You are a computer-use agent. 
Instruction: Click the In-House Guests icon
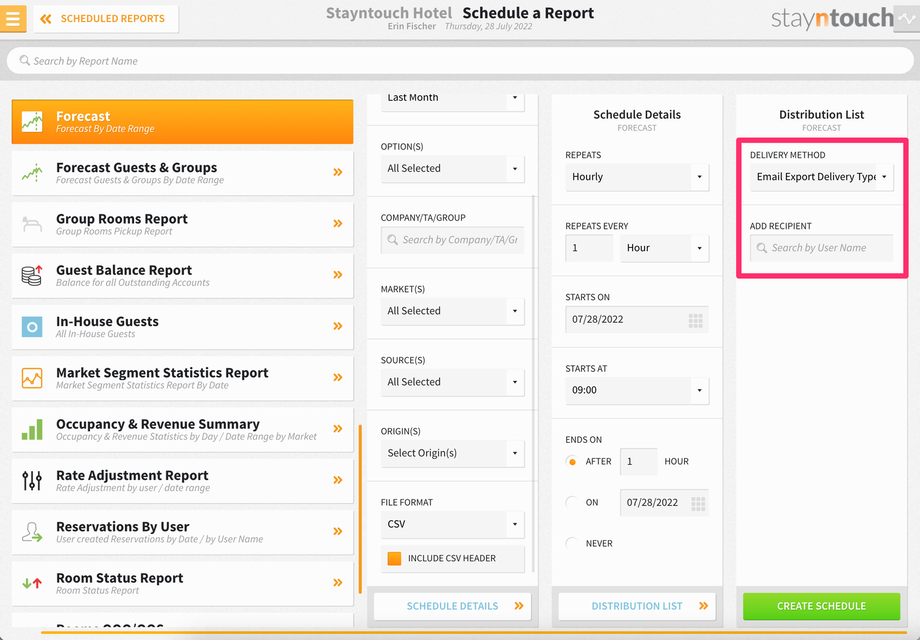click(32, 327)
